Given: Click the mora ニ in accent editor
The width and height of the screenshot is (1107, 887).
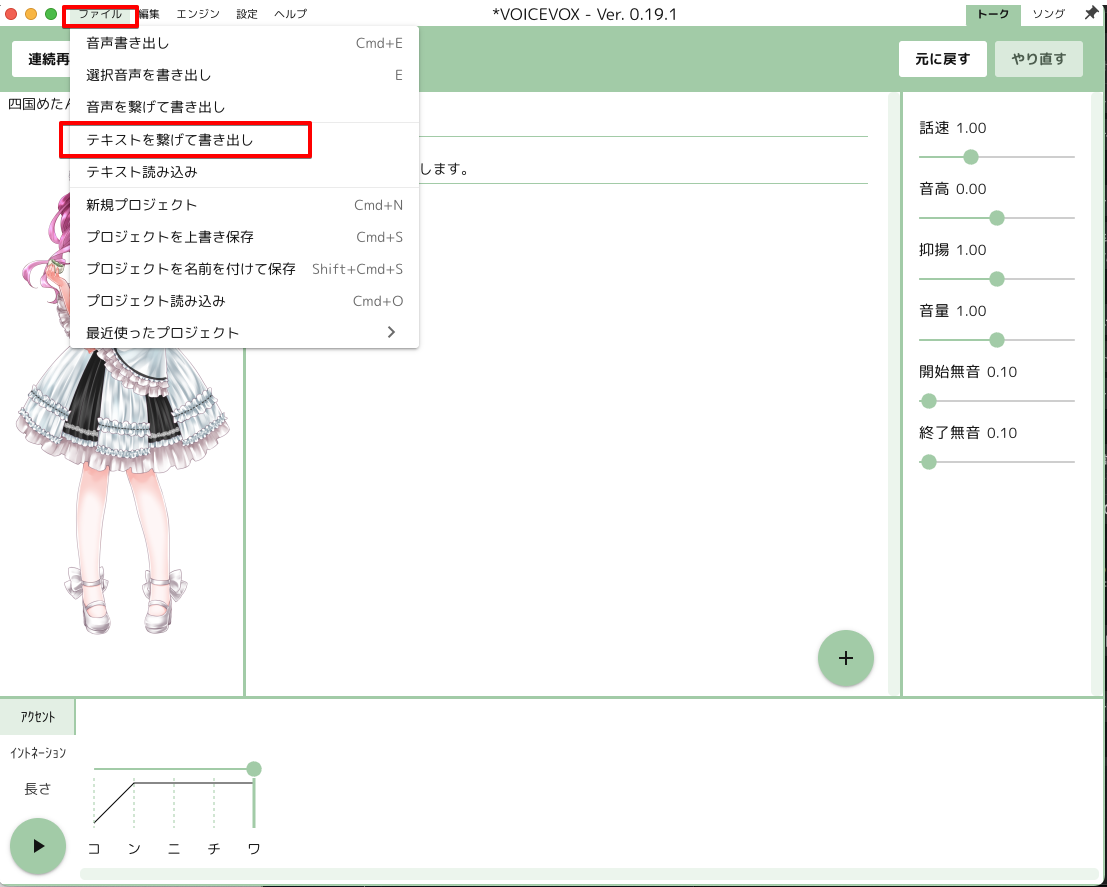Looking at the screenshot, I should coord(174,848).
